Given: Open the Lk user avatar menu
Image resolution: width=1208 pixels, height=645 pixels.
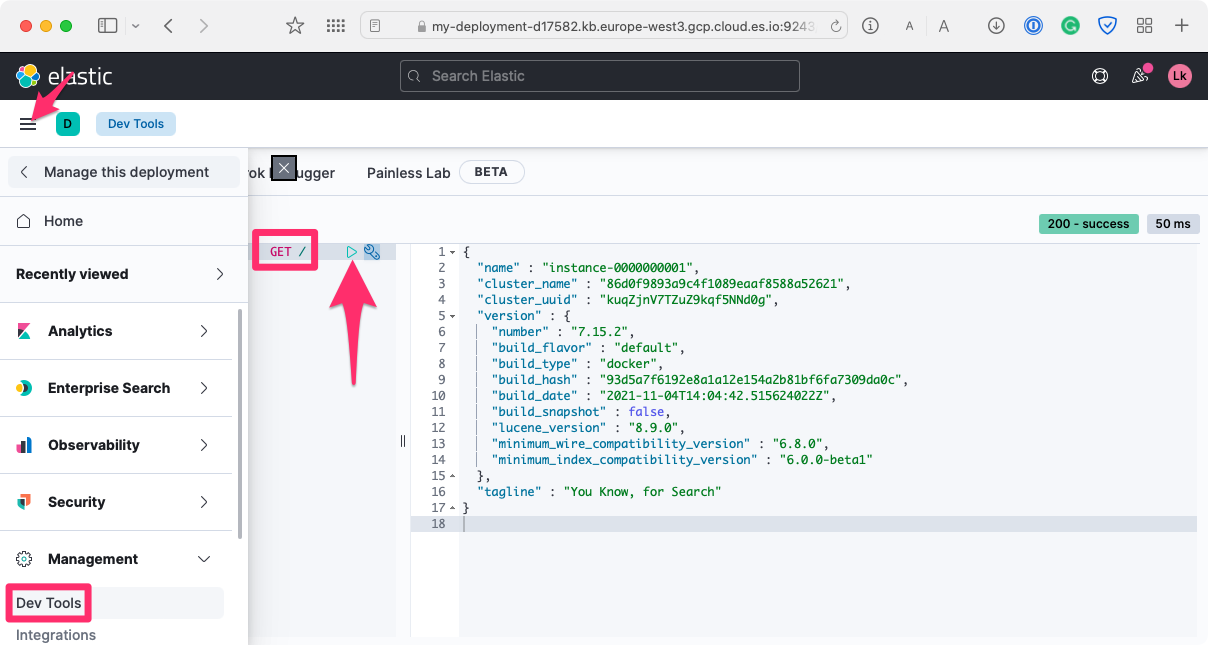Looking at the screenshot, I should click(x=1180, y=76).
